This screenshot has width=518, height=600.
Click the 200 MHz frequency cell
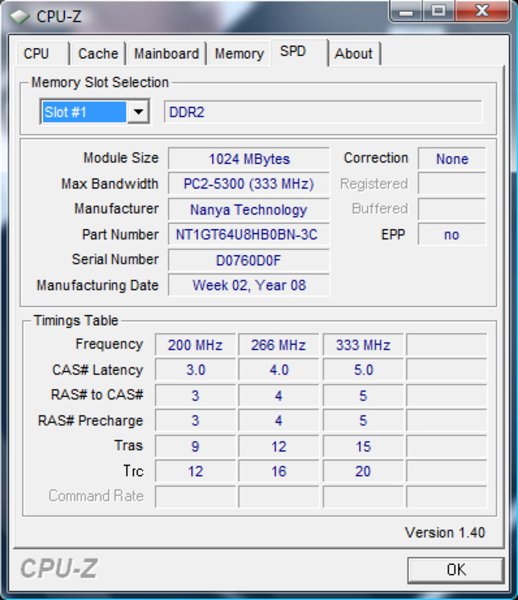(195, 344)
